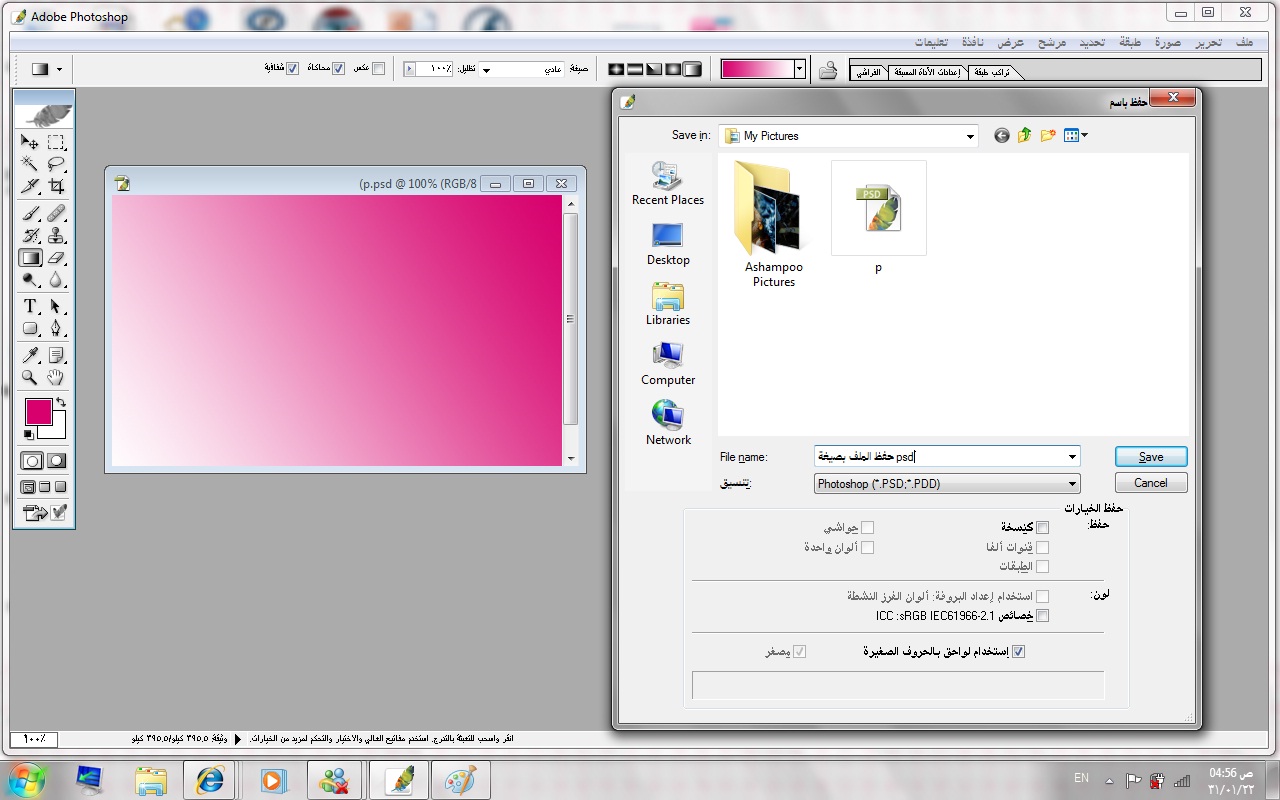Open the ملف (File) menu
1280x800 pixels.
(x=1244, y=42)
